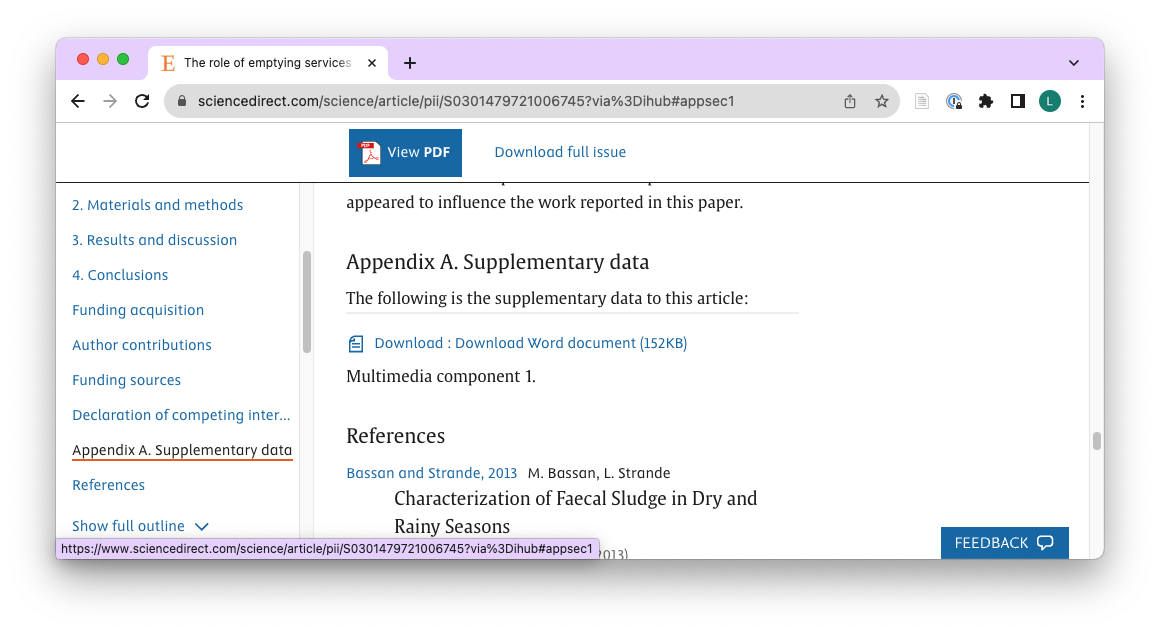Open the tab search dropdown arrow
The image size is (1160, 633).
(1074, 63)
